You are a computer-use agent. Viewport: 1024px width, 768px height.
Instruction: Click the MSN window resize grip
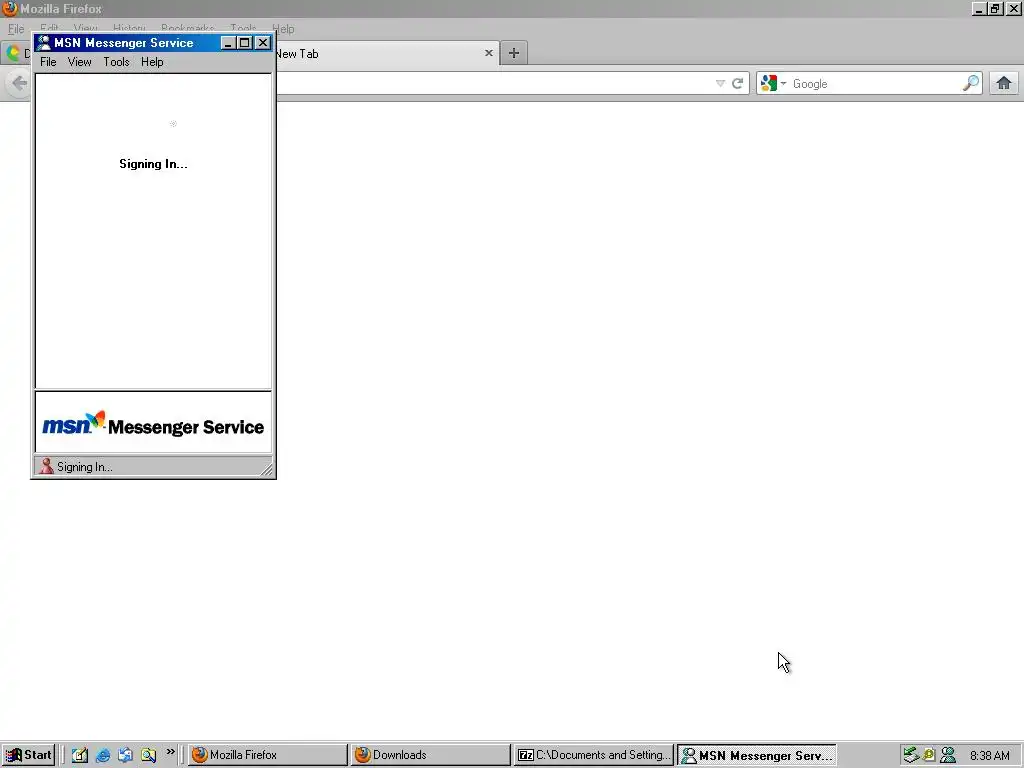pyautogui.click(x=266, y=468)
